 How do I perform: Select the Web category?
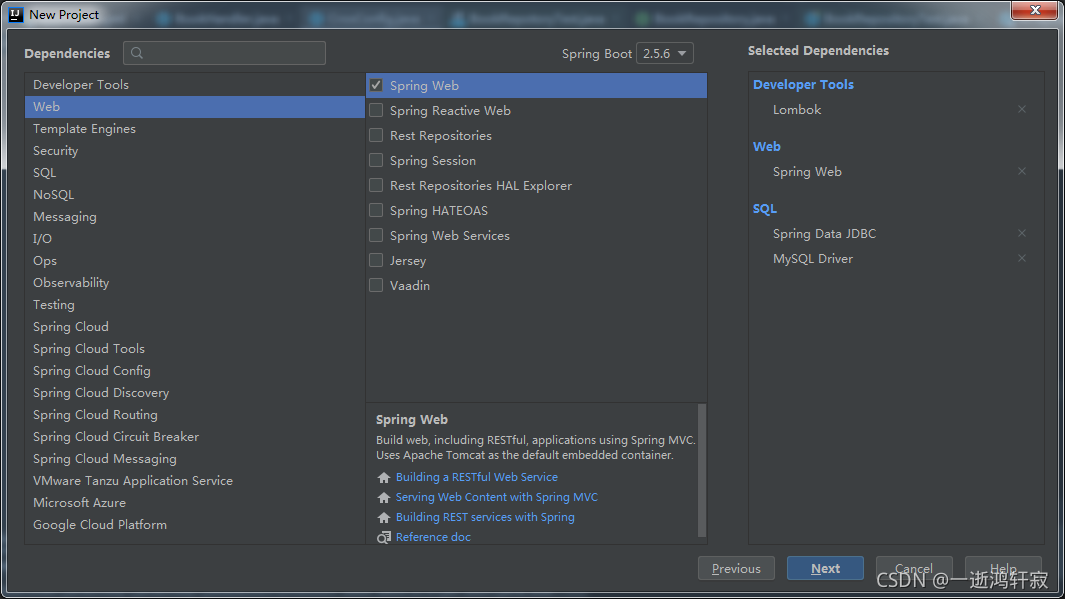click(195, 107)
